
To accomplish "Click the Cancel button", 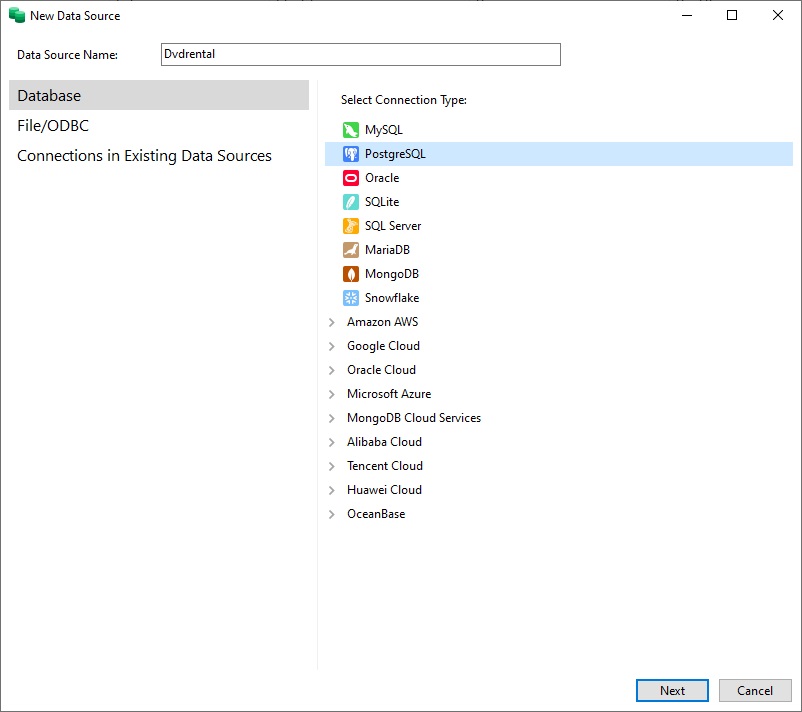I will [x=755, y=691].
